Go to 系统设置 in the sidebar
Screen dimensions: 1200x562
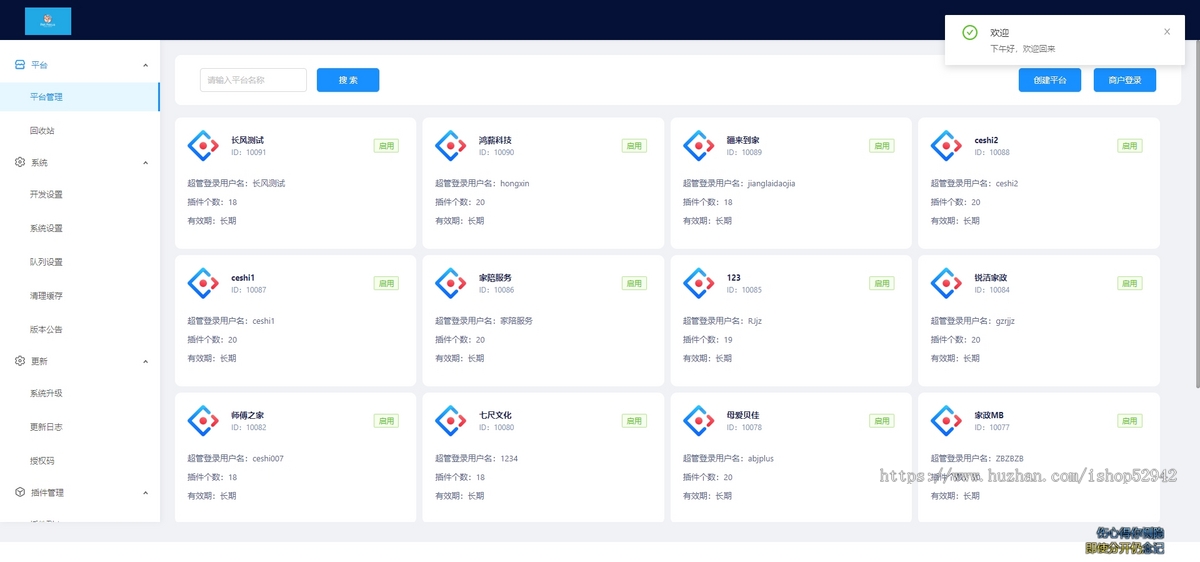point(80,228)
